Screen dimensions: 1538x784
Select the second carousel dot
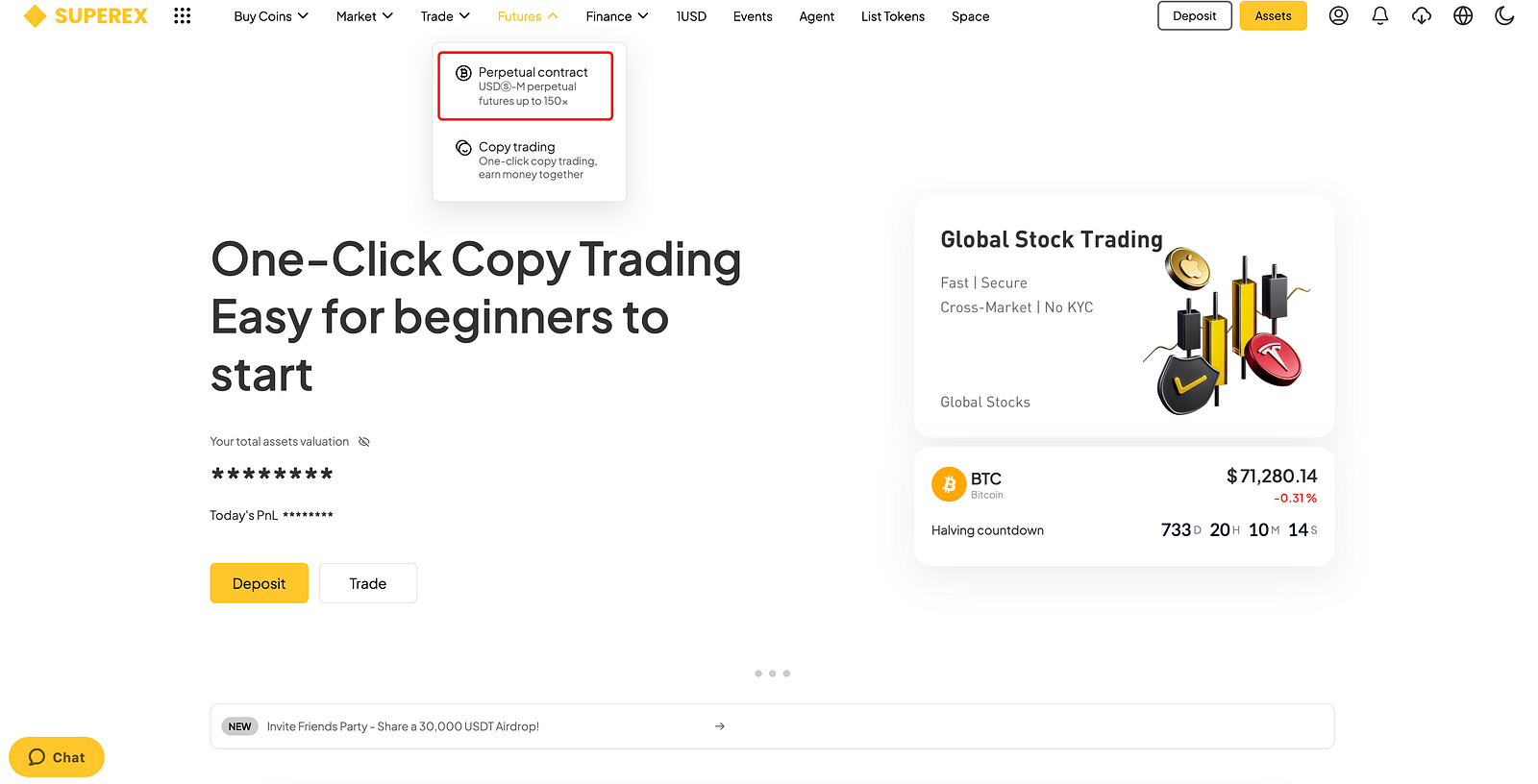click(773, 674)
